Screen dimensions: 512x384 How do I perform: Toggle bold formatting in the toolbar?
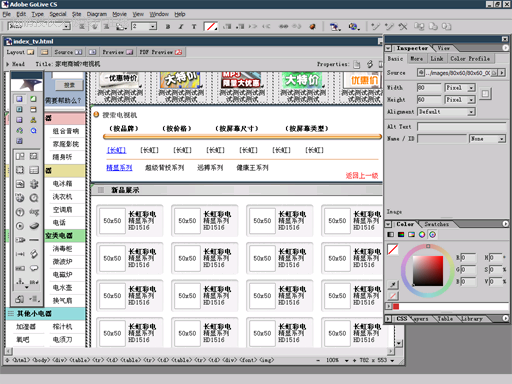pyautogui.click(x=168, y=26)
